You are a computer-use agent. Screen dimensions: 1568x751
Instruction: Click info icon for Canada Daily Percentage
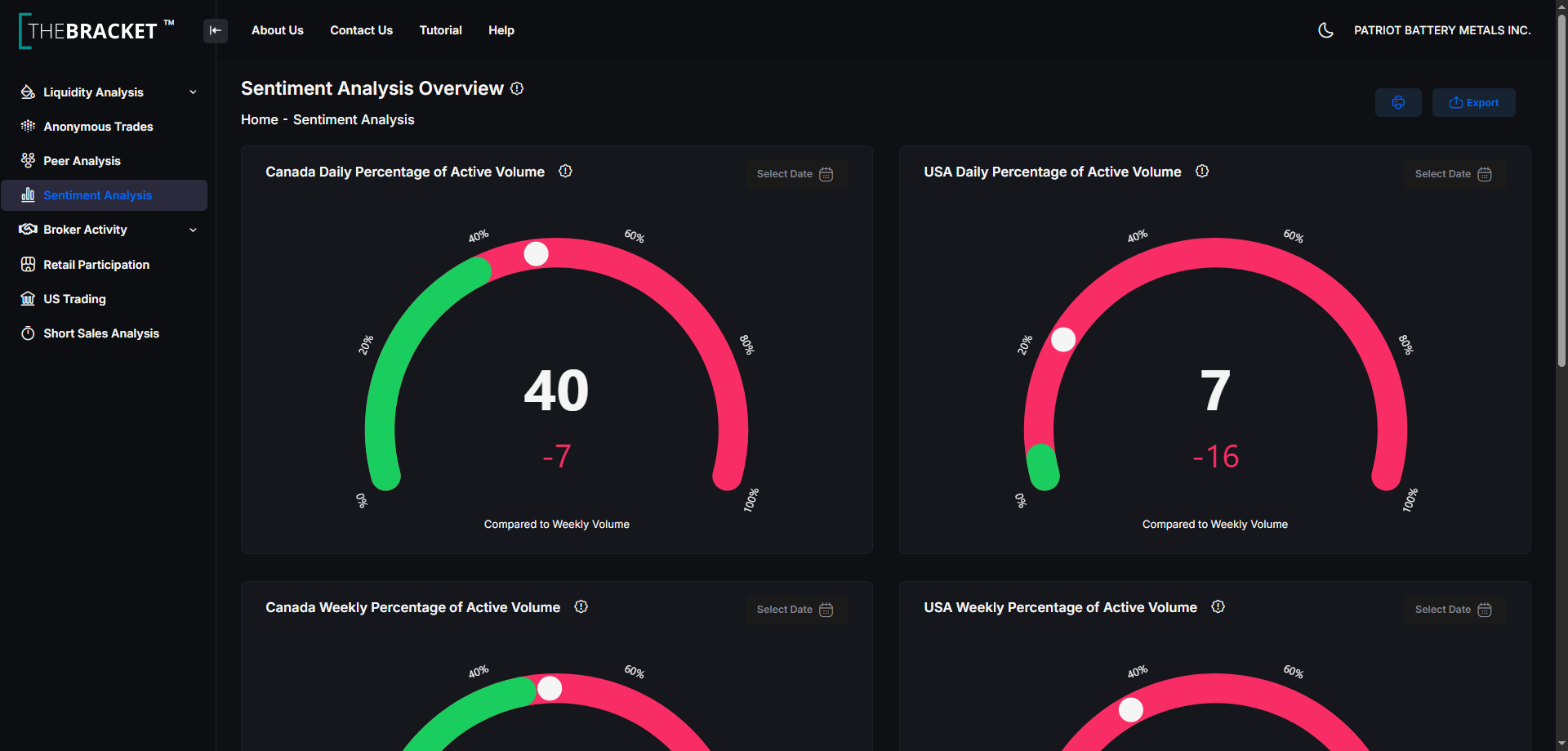point(565,171)
